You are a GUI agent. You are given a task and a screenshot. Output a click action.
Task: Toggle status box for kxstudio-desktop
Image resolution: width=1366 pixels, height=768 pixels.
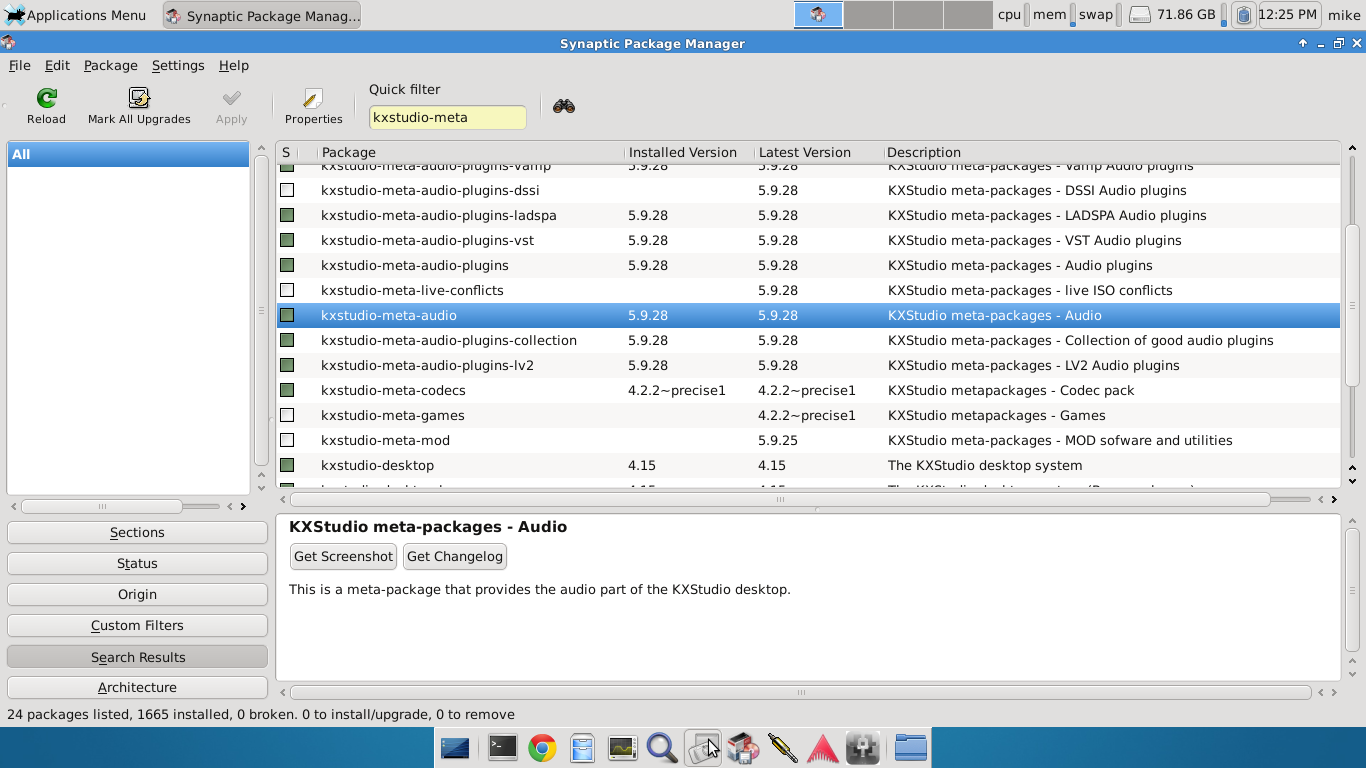[287, 465]
